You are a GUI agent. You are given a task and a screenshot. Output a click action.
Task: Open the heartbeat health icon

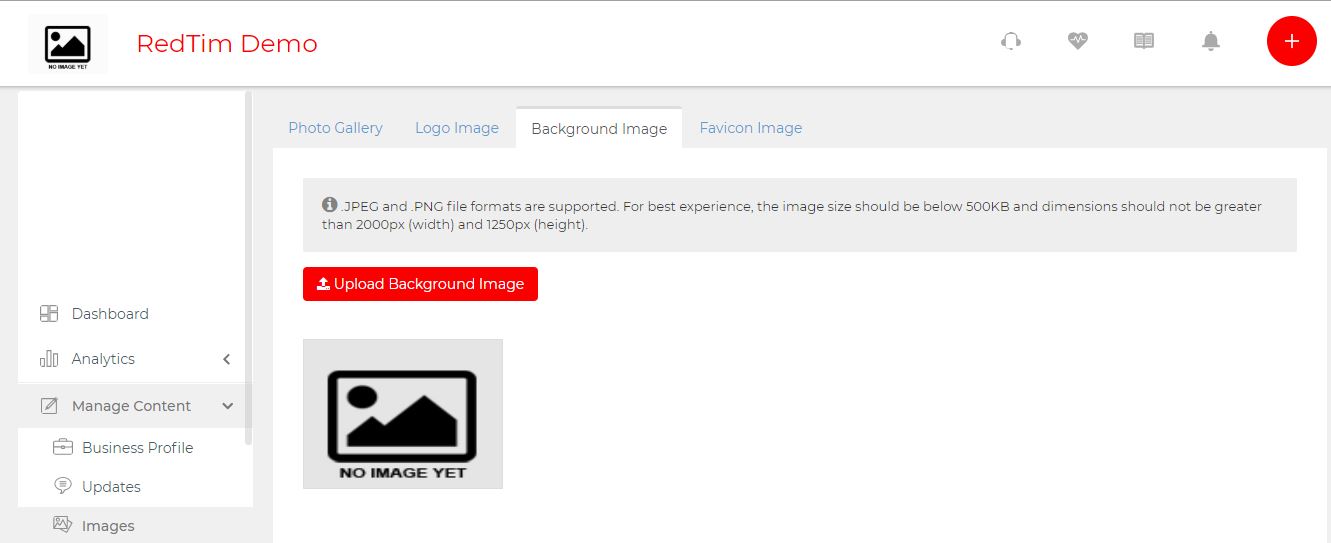pos(1077,41)
